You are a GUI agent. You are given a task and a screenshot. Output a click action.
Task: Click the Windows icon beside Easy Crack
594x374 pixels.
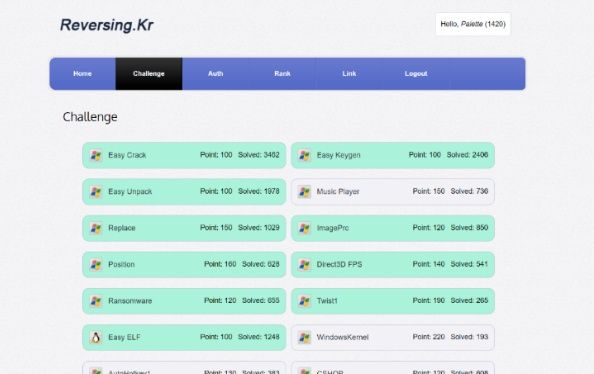click(x=95, y=155)
